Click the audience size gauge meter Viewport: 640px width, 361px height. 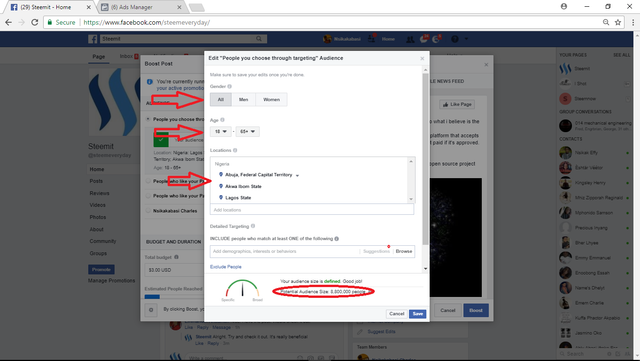click(x=242, y=288)
